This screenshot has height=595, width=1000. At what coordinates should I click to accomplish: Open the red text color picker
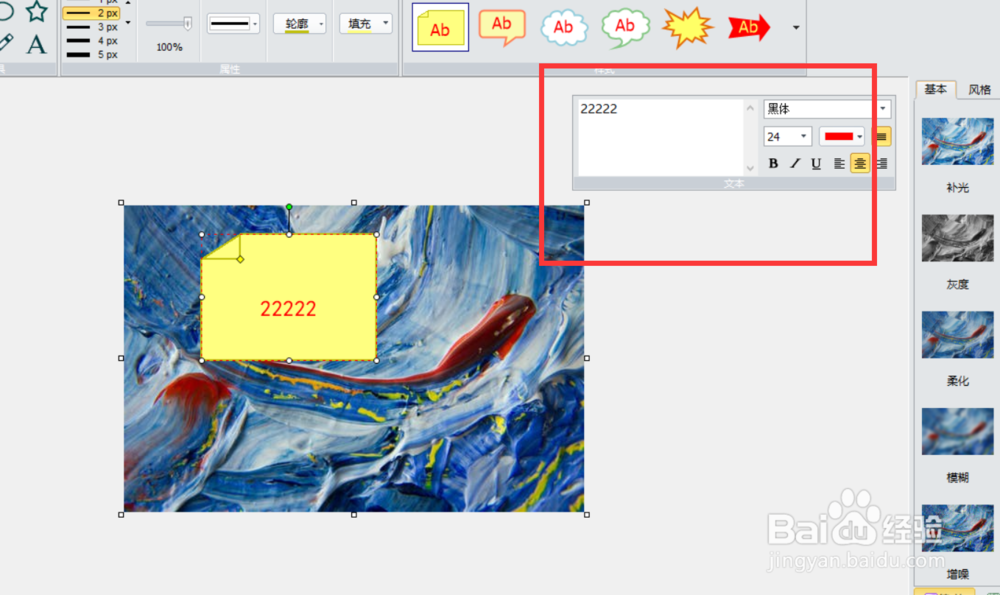coord(842,136)
